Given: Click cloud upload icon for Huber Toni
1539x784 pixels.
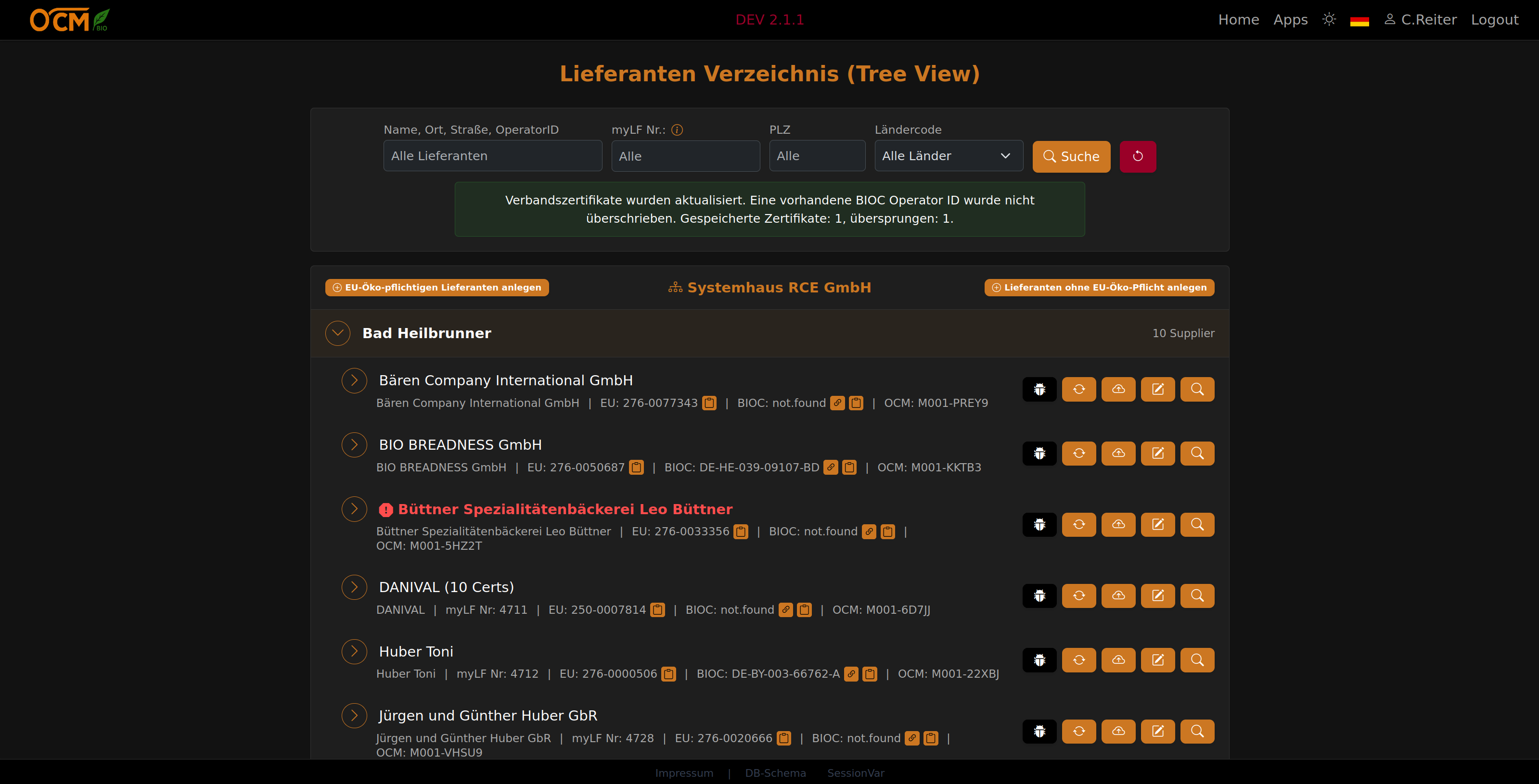Looking at the screenshot, I should (x=1118, y=660).
